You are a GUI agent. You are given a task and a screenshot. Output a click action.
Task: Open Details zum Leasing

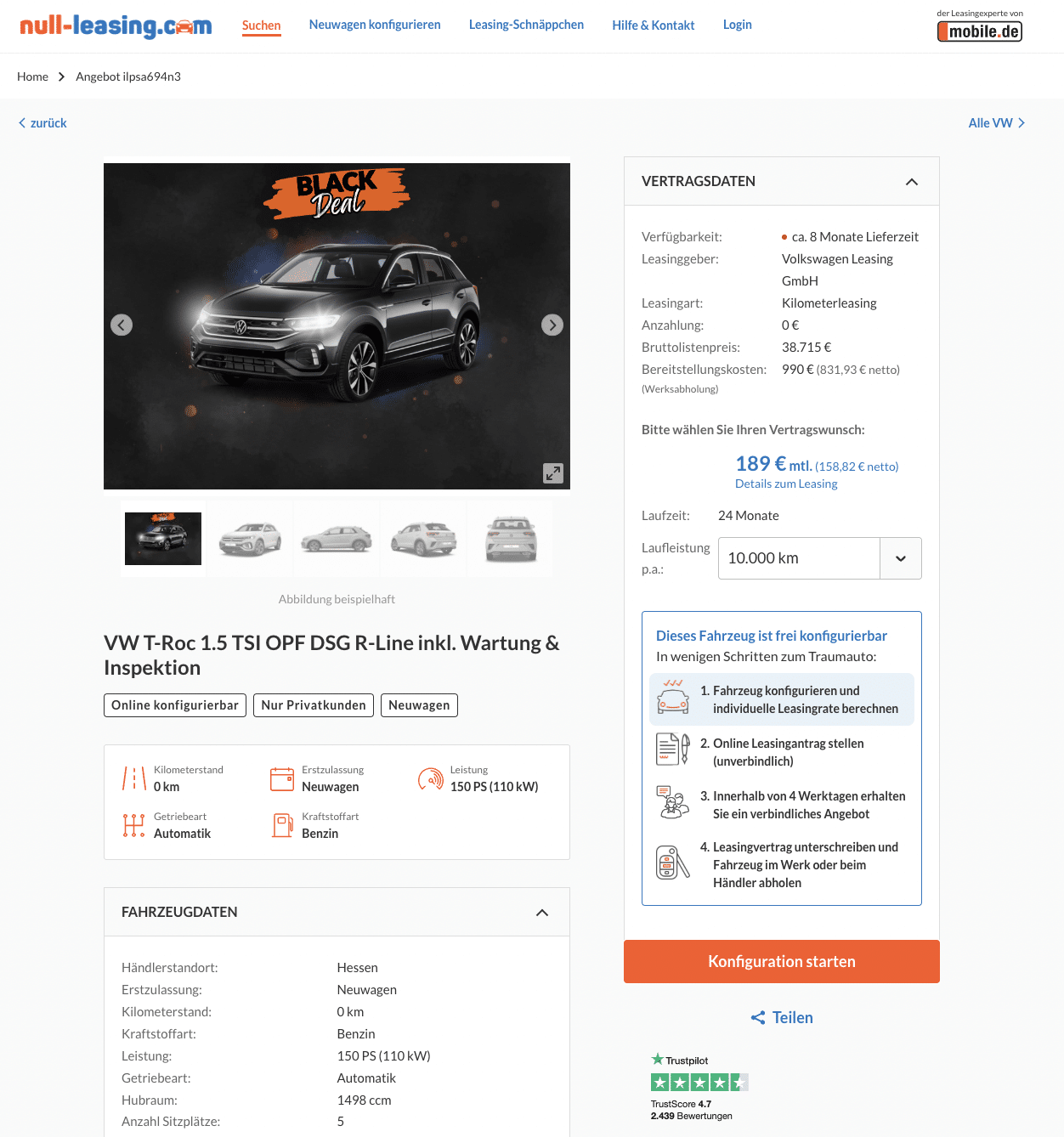(786, 484)
